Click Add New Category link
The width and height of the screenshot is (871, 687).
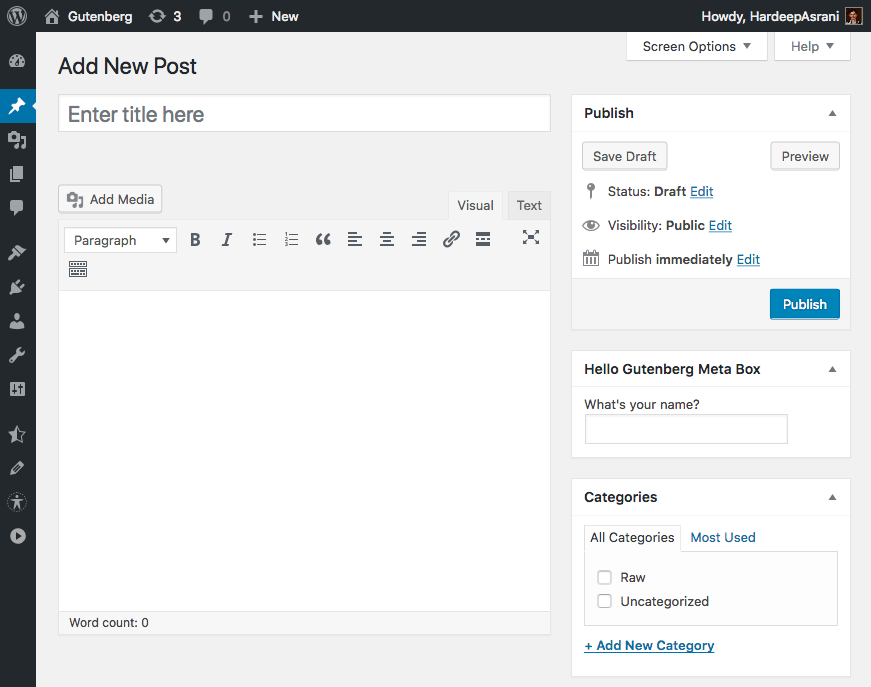[x=648, y=645]
